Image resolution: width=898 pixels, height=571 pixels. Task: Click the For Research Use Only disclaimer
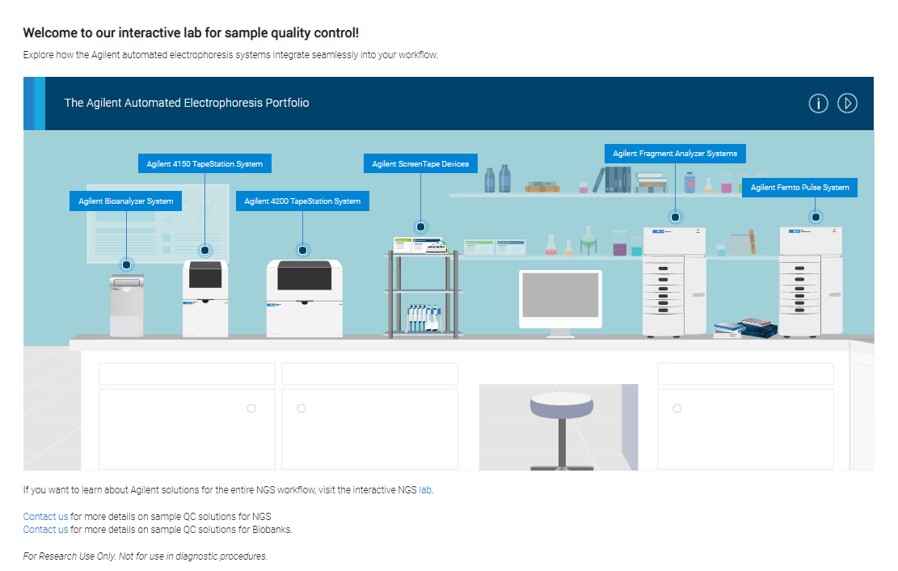click(x=145, y=556)
